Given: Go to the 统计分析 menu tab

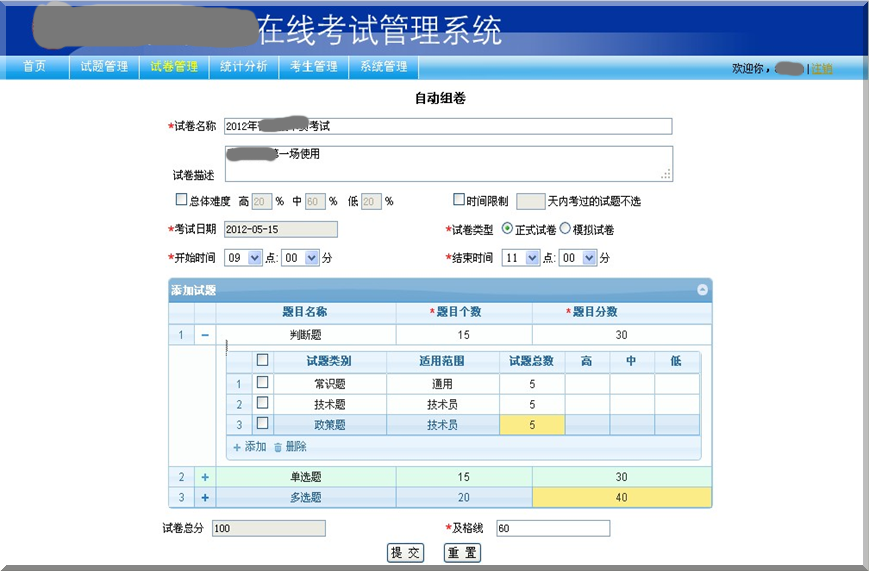Looking at the screenshot, I should pos(244,67).
